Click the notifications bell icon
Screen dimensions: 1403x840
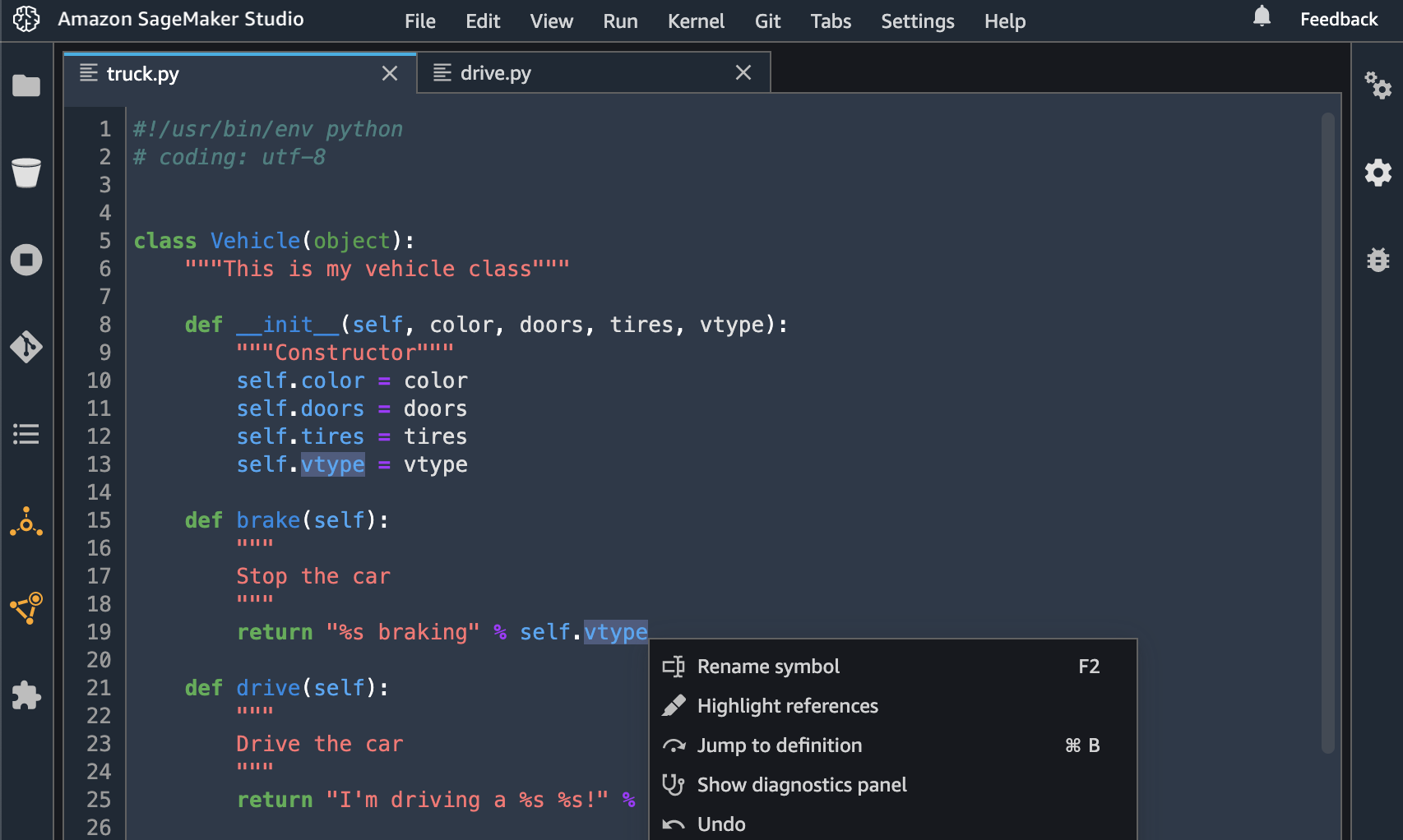1262,16
